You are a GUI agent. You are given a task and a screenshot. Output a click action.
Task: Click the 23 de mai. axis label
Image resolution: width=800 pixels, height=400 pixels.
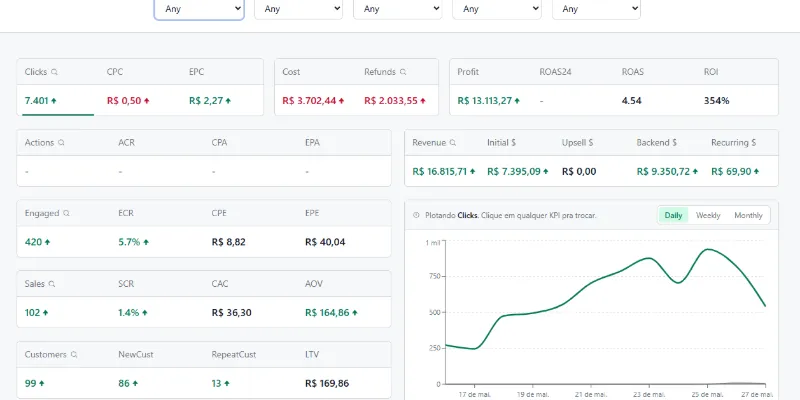649,394
